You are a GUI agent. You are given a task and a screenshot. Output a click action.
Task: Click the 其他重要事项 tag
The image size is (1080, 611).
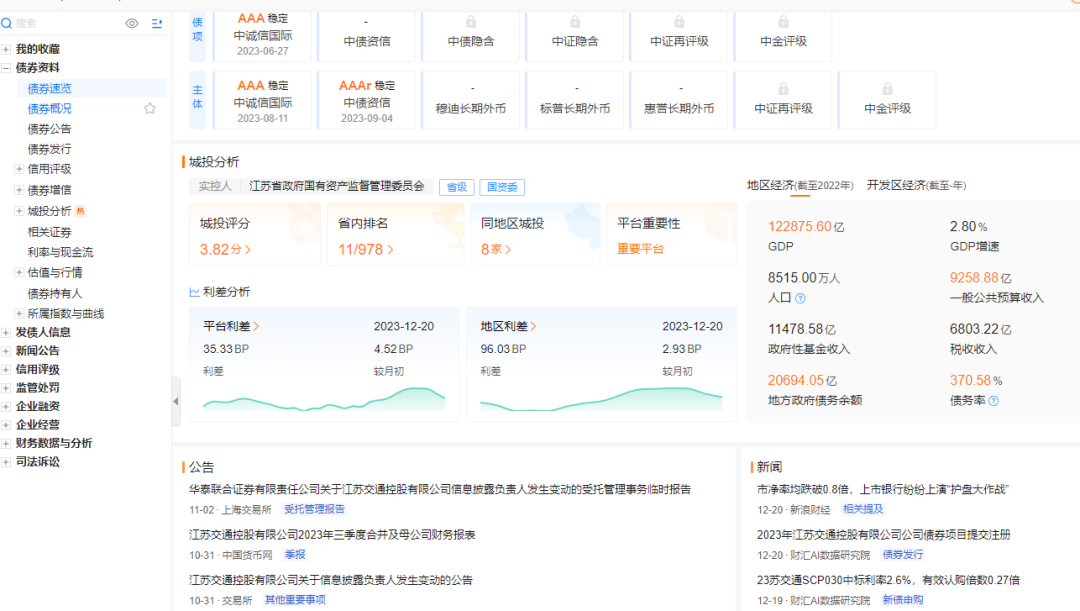[x=295, y=600]
